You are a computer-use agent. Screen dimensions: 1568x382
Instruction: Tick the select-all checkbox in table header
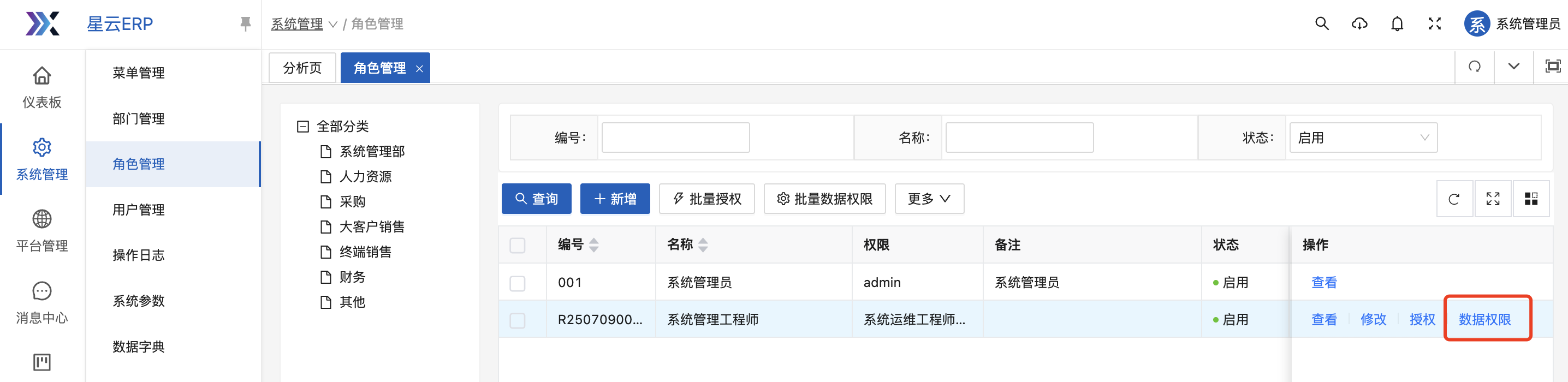pos(518,245)
